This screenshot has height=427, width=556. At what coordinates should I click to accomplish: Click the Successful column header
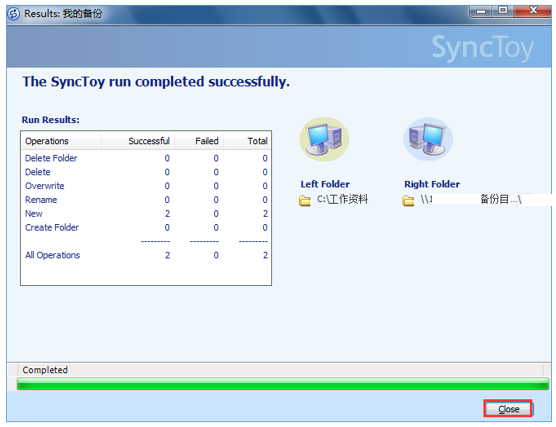(x=138, y=141)
